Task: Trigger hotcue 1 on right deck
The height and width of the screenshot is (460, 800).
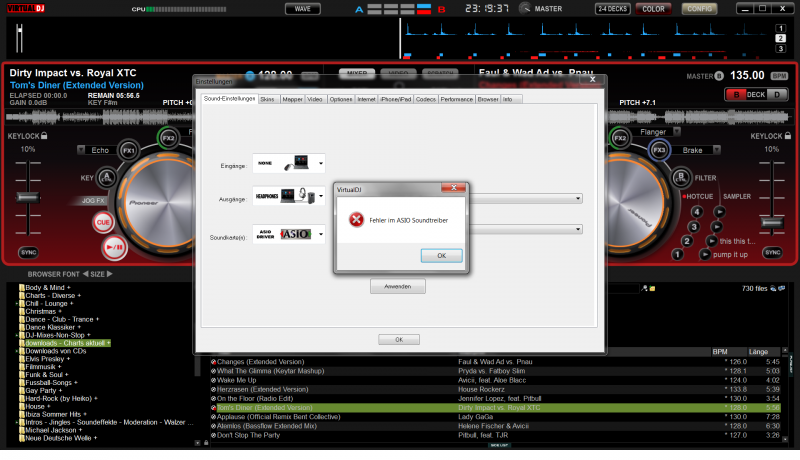Action: click(677, 254)
